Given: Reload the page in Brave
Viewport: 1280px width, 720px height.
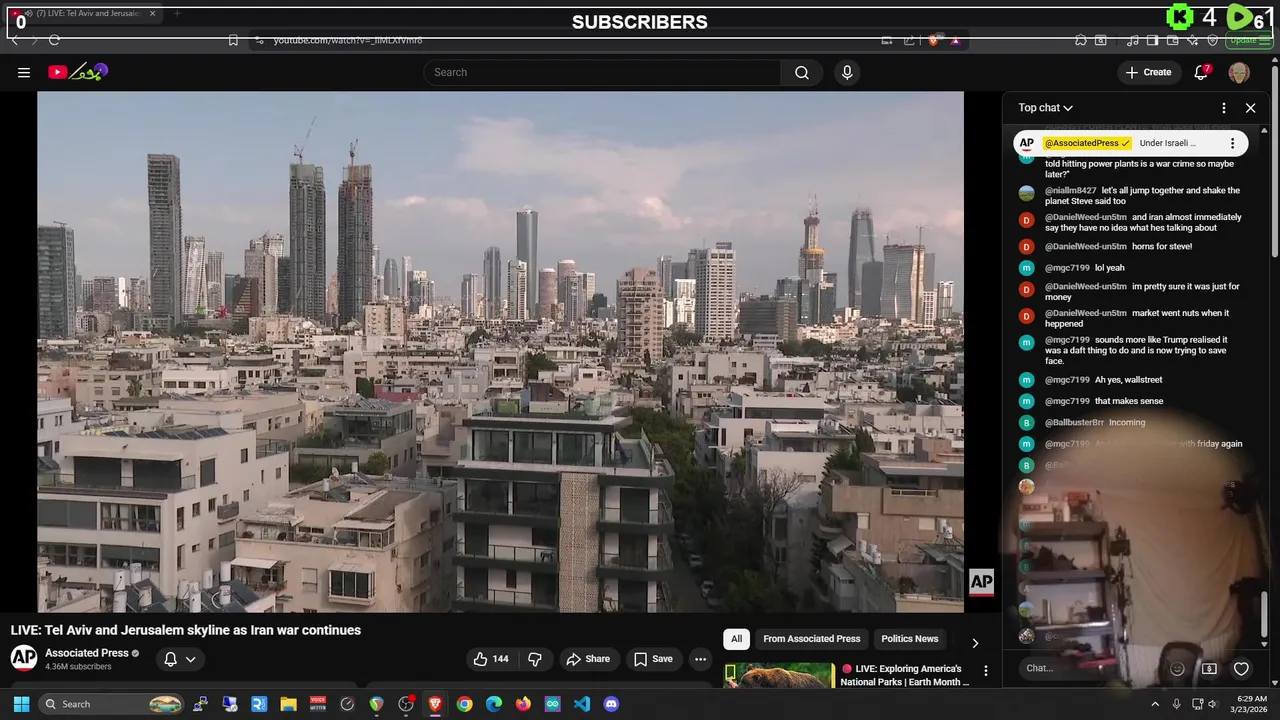Looking at the screenshot, I should click(54, 40).
